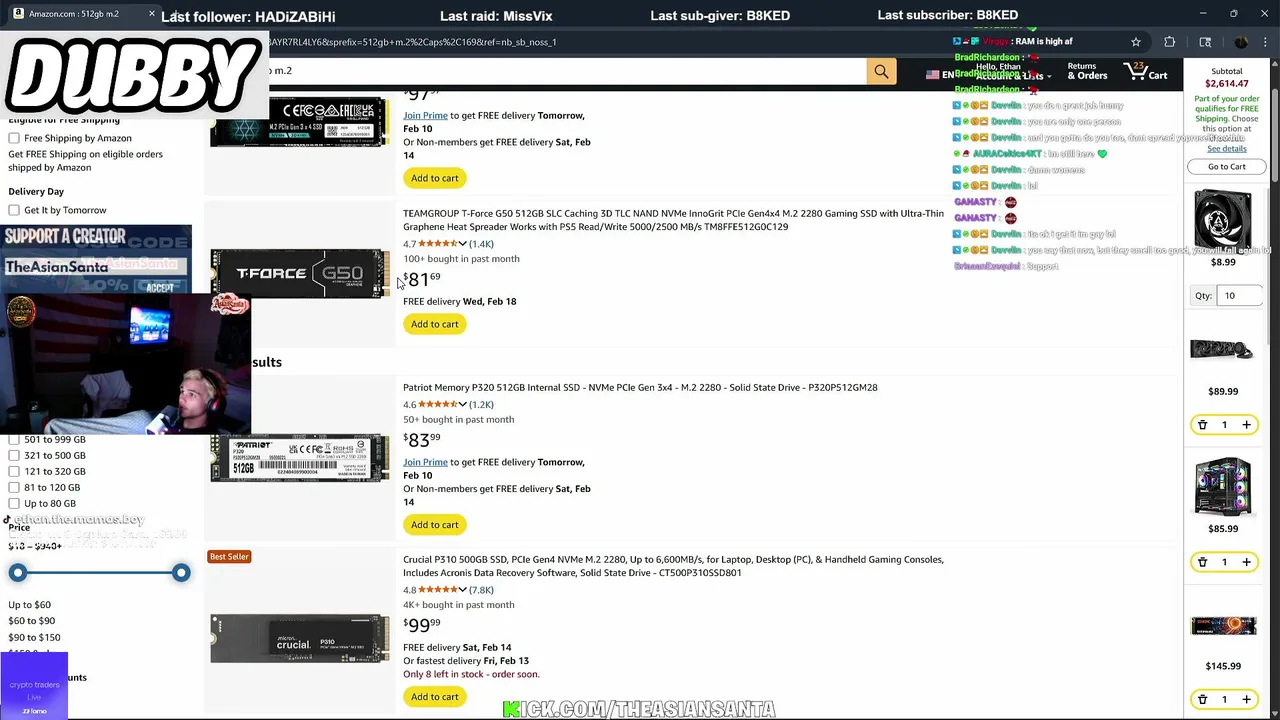This screenshot has height=720, width=1280.
Task: Click Go to Cart button
Action: (x=1227, y=167)
